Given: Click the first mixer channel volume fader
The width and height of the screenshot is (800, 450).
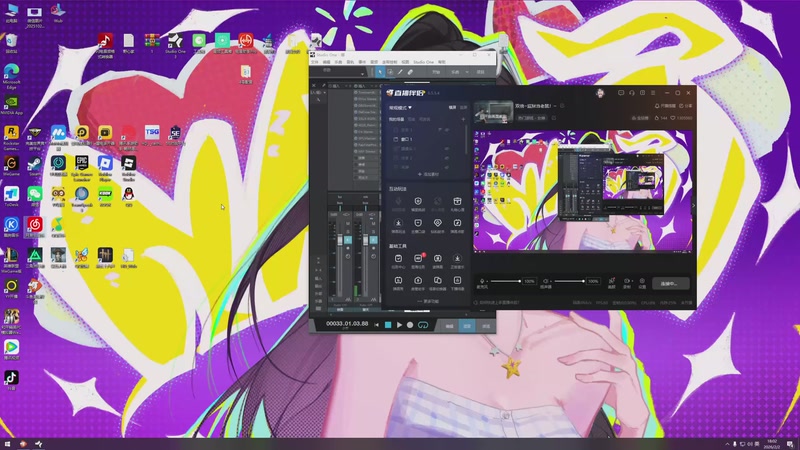Looking at the screenshot, I should tap(340, 240).
